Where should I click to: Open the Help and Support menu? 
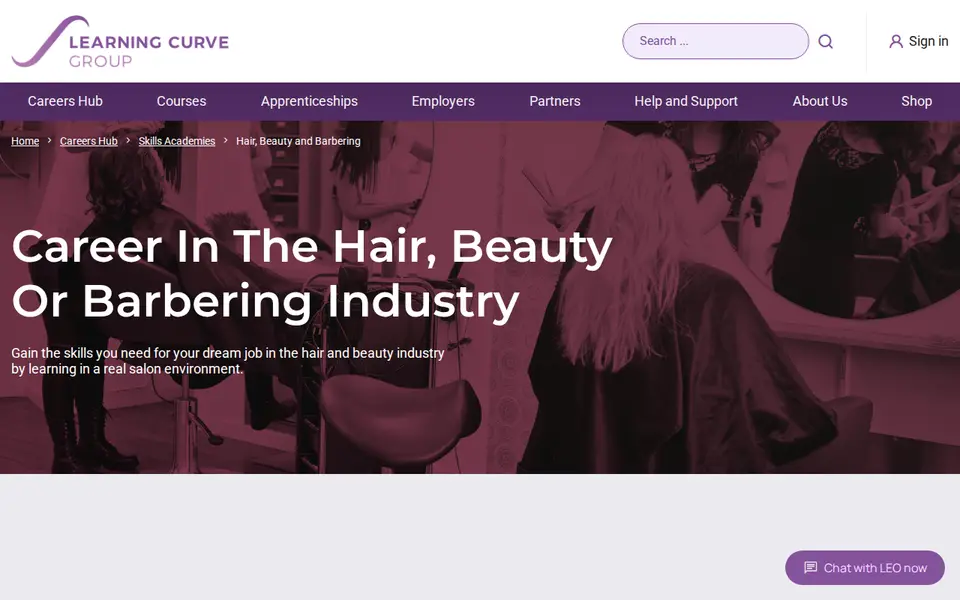(x=686, y=101)
